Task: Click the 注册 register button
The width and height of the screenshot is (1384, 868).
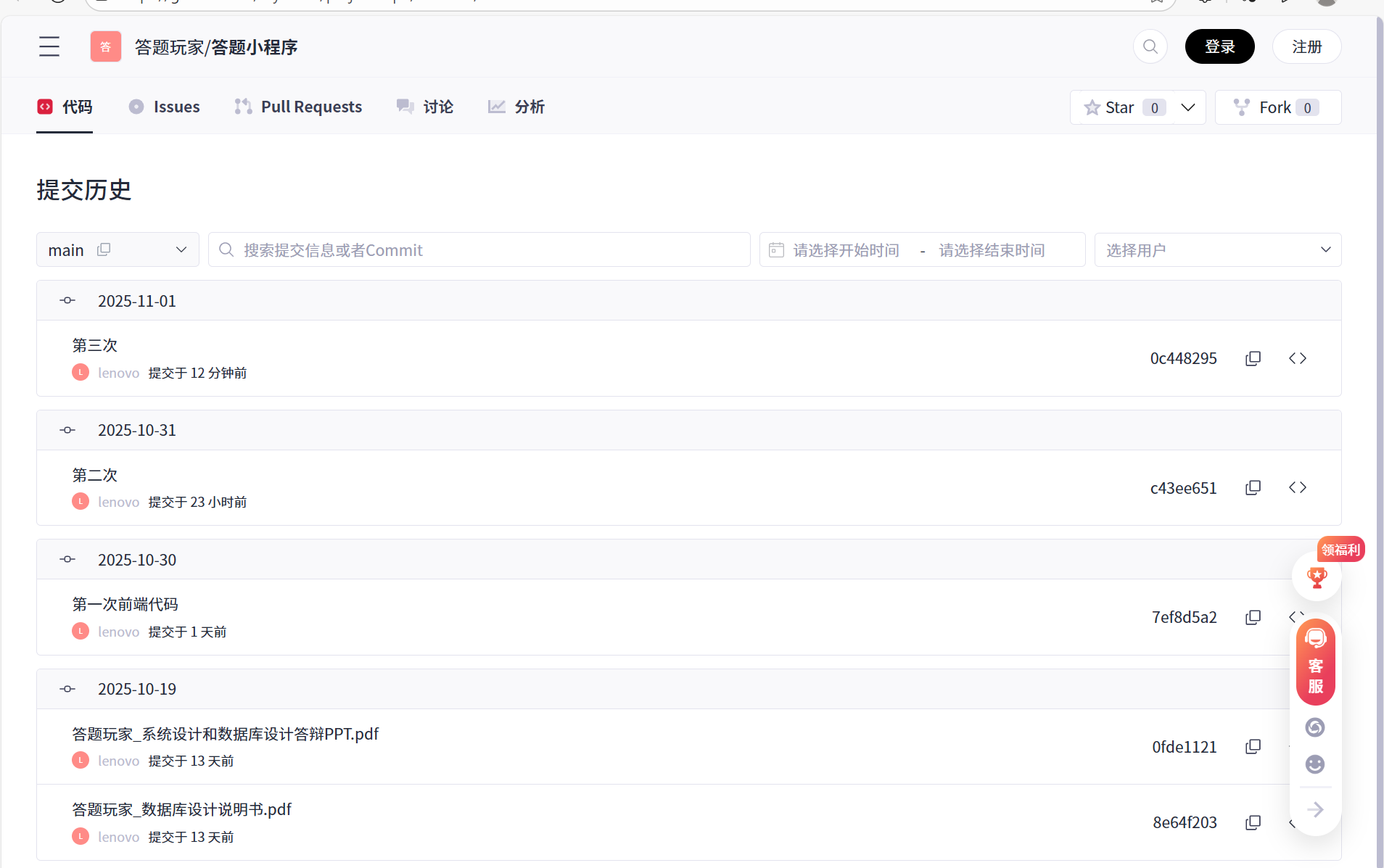Action: [1307, 46]
